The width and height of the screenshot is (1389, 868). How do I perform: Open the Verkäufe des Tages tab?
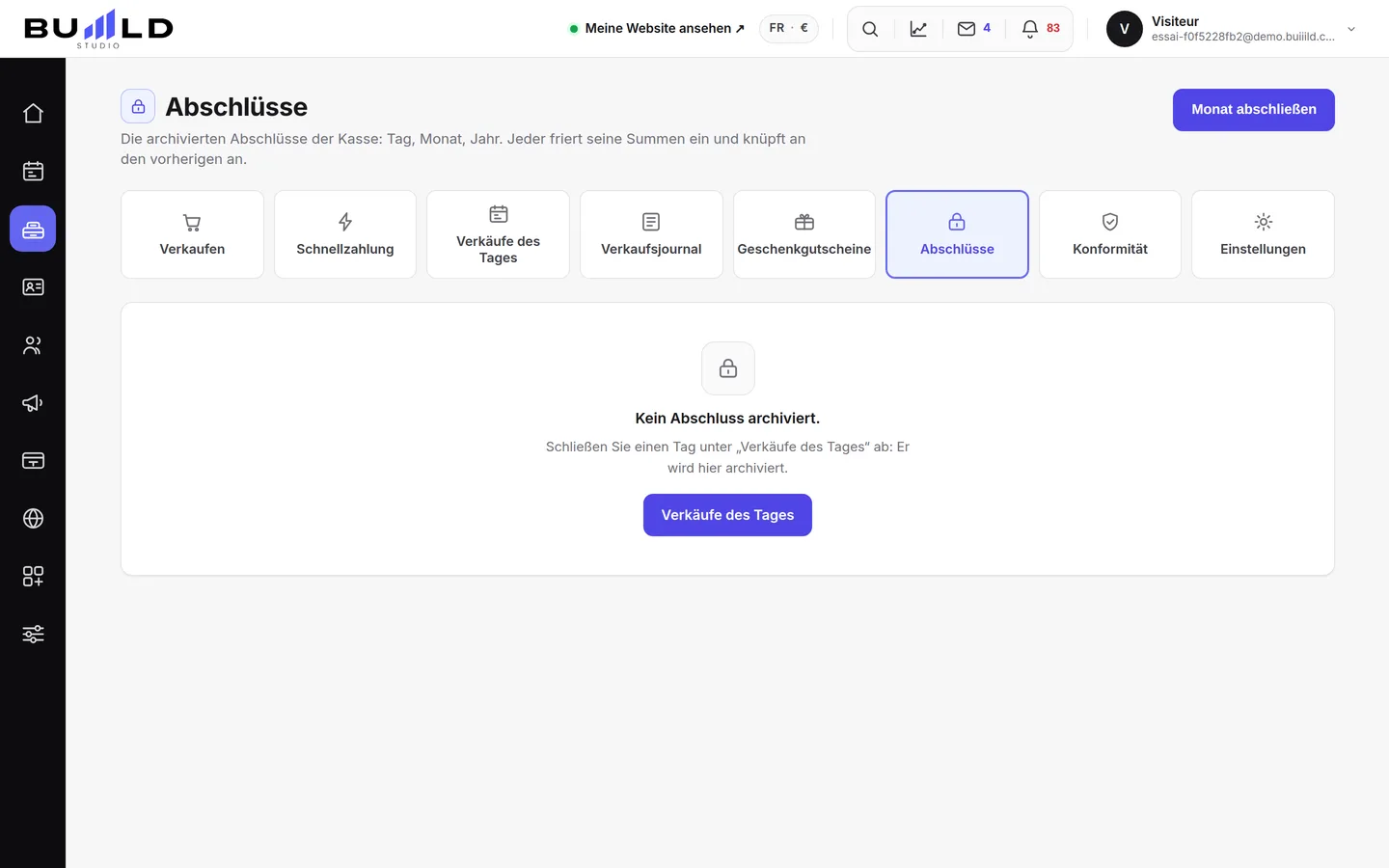(x=498, y=234)
